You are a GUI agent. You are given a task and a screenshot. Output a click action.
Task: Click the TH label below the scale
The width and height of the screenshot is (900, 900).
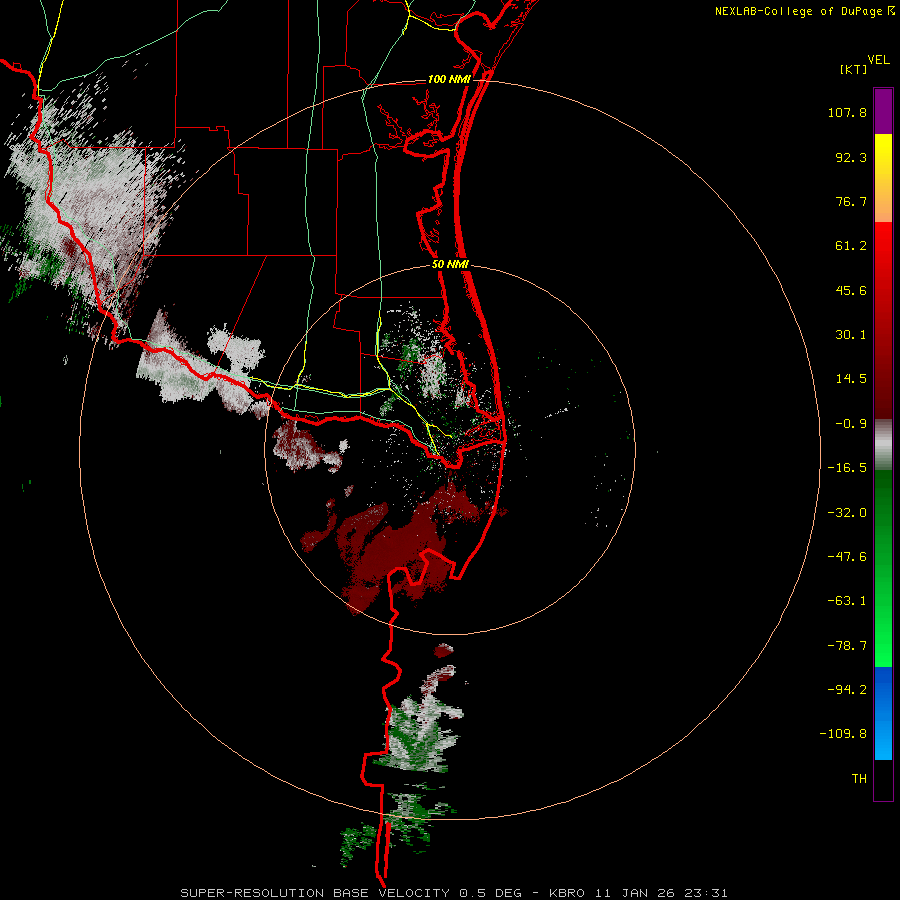pos(859,779)
